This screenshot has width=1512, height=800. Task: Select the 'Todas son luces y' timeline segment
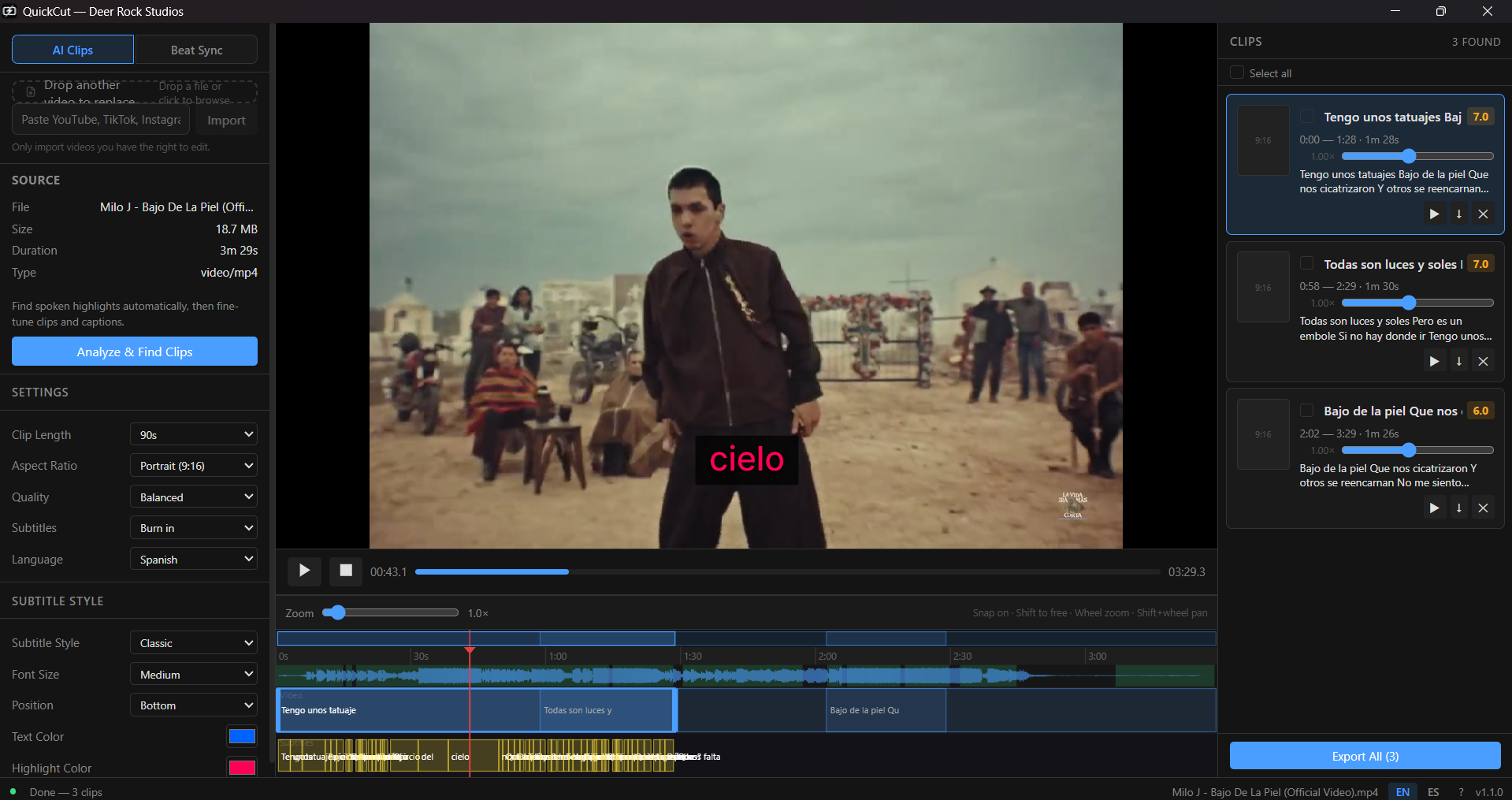tap(607, 710)
